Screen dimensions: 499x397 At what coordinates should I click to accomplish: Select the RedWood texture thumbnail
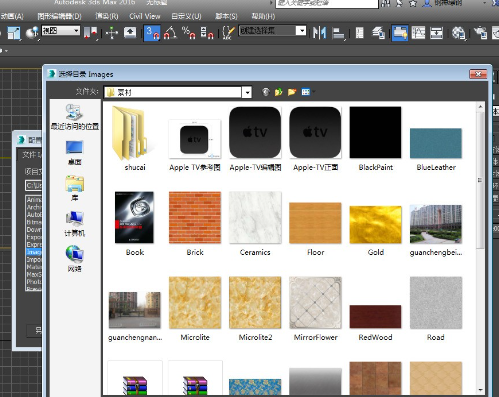pos(375,322)
